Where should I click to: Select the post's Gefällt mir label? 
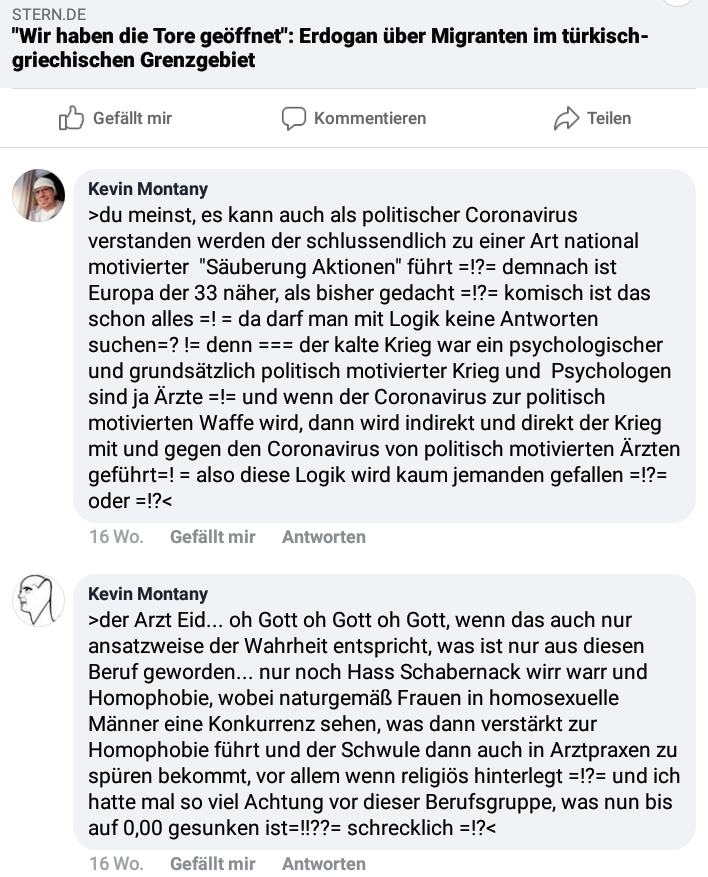(x=132, y=118)
